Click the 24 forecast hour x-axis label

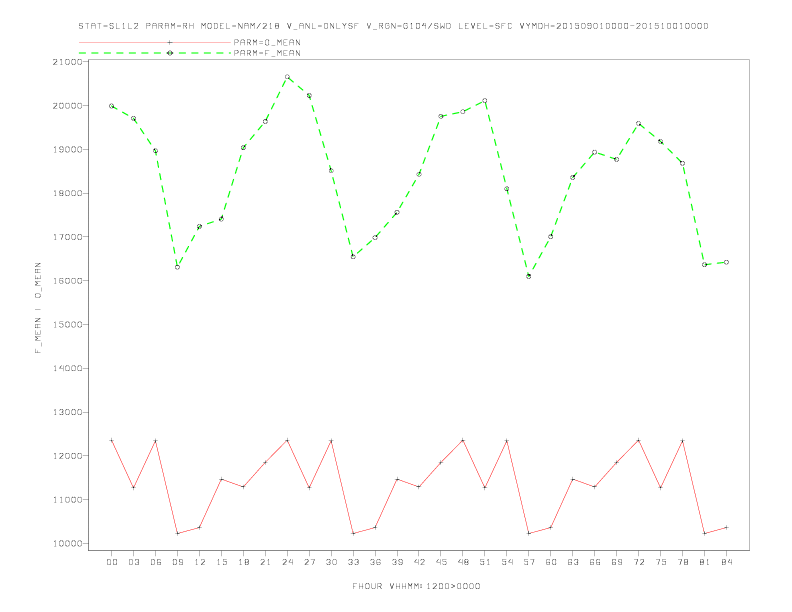(x=287, y=562)
